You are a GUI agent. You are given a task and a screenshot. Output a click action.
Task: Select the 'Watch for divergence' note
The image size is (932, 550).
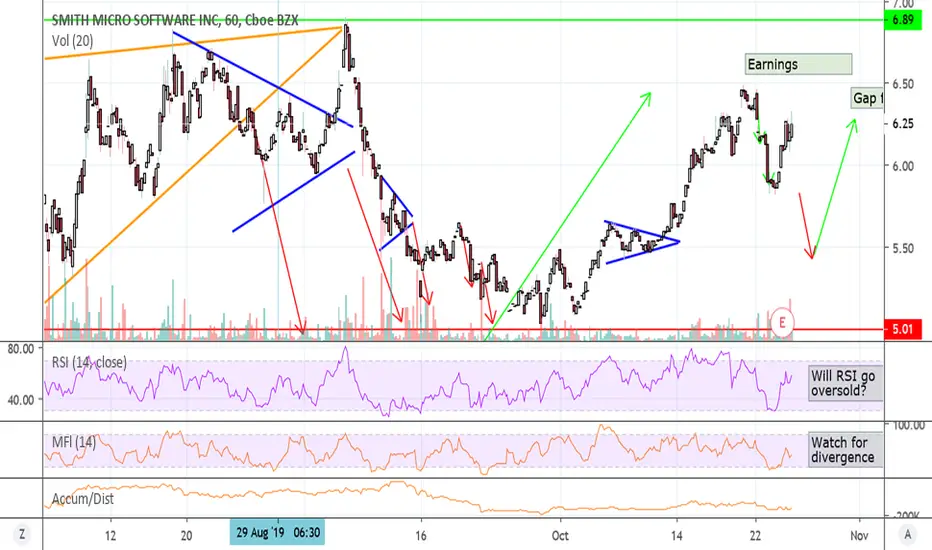pyautogui.click(x=845, y=450)
